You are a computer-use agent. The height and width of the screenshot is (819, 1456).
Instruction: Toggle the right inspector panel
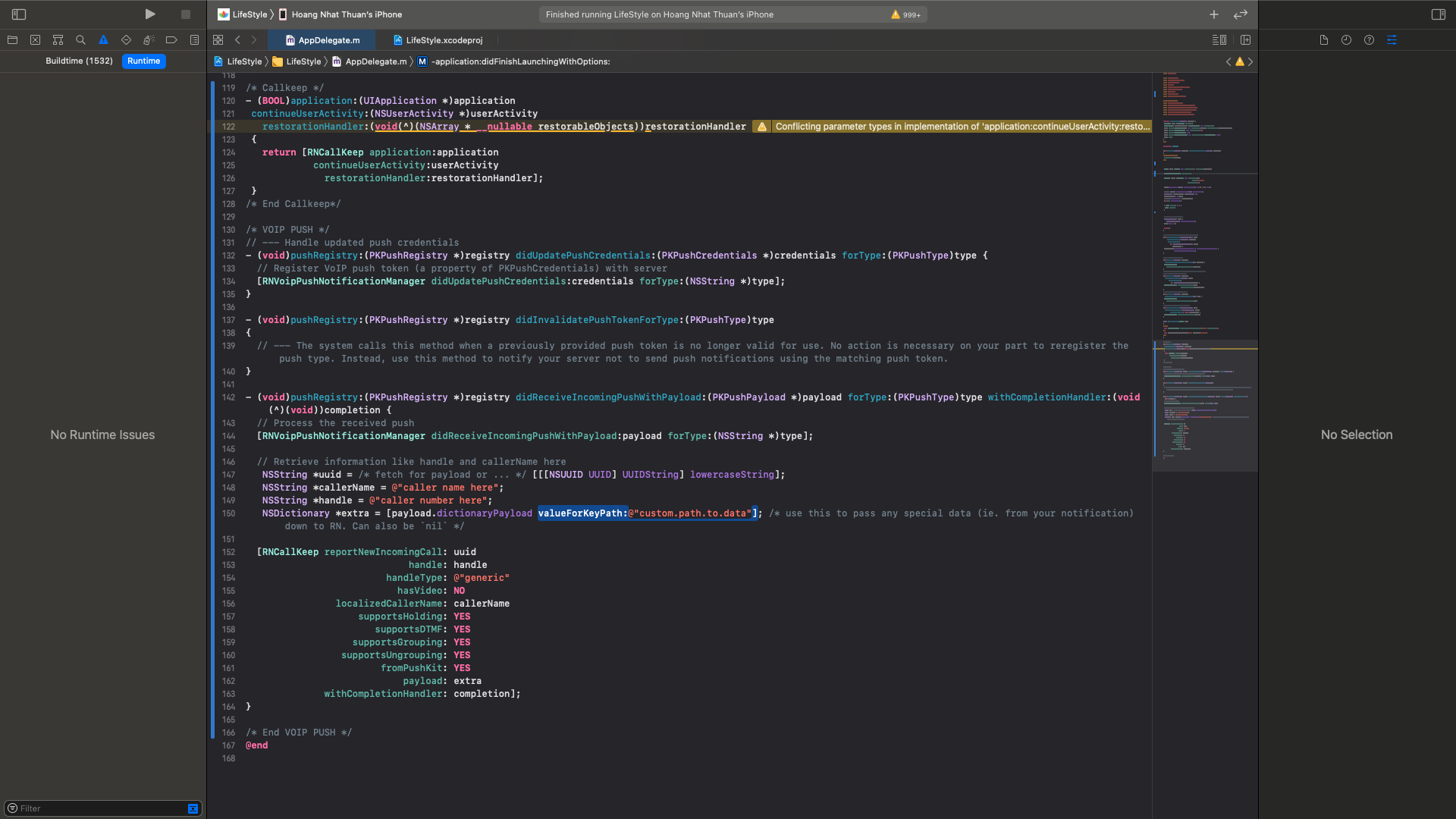(1438, 14)
